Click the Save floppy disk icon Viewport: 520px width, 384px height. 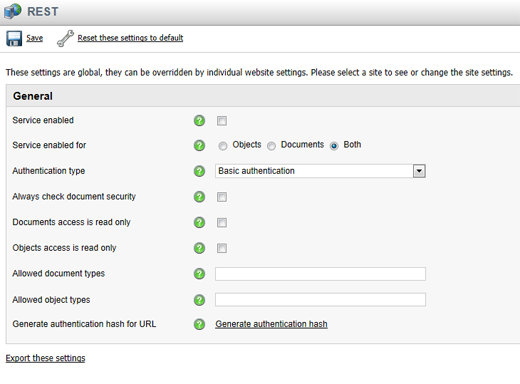click(14, 38)
